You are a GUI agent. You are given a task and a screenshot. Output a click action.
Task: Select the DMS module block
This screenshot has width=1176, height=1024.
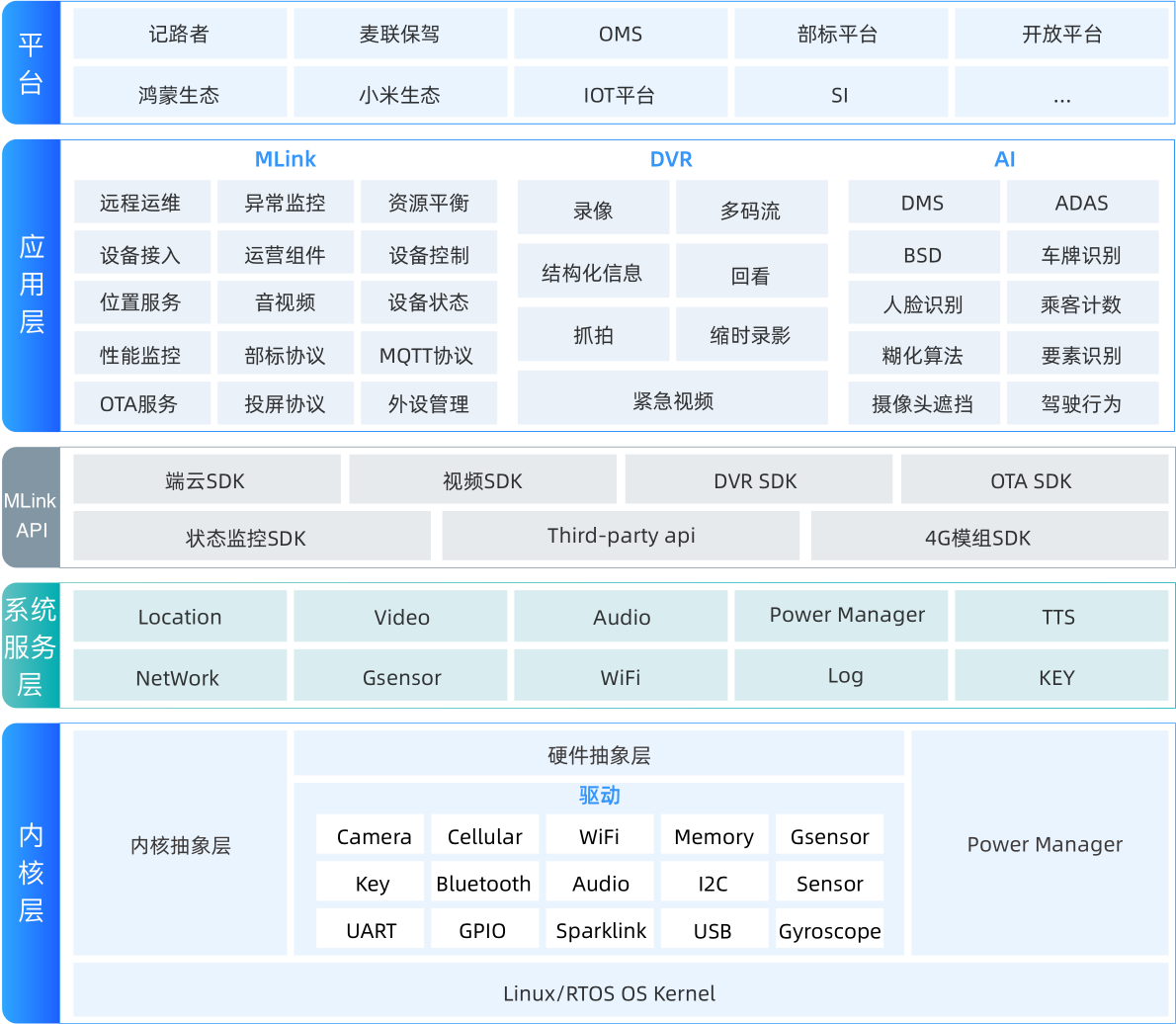923,203
